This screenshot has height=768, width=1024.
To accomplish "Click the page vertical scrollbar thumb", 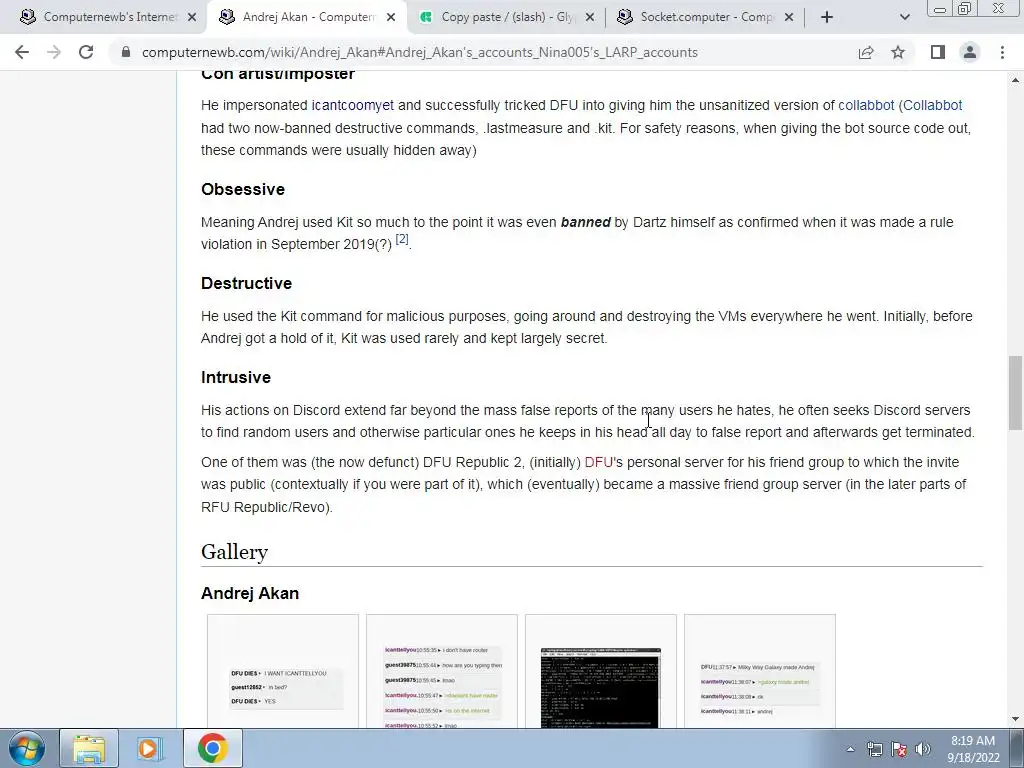I will [x=1015, y=393].
